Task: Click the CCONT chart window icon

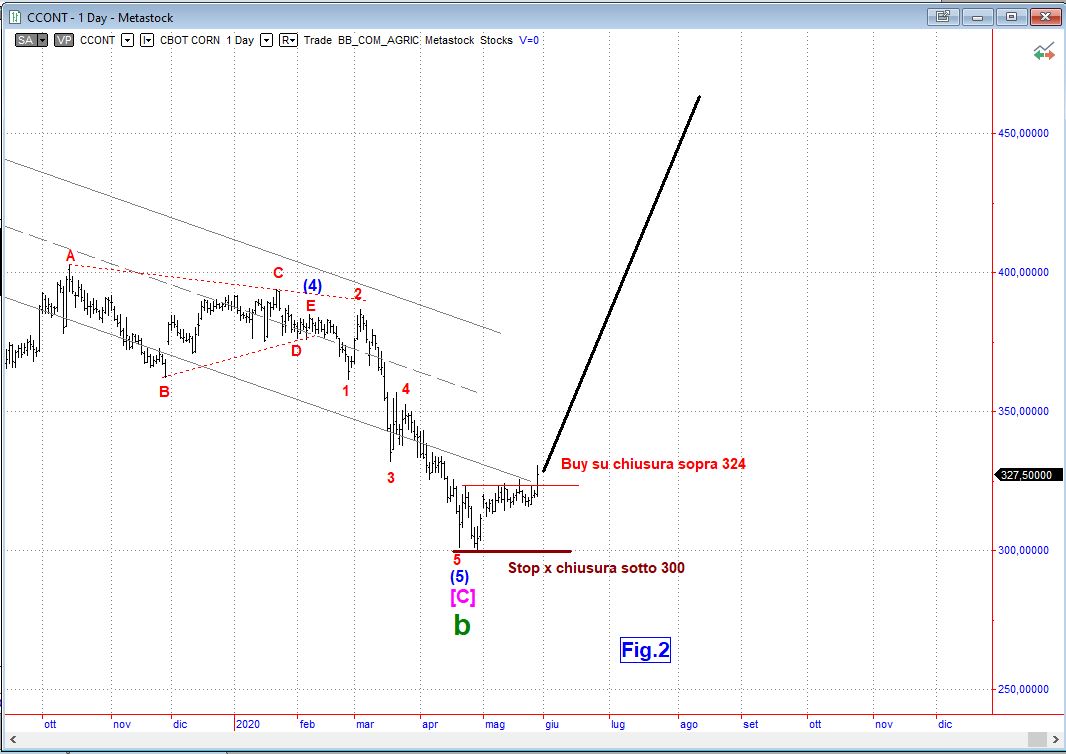Action: (x=15, y=17)
